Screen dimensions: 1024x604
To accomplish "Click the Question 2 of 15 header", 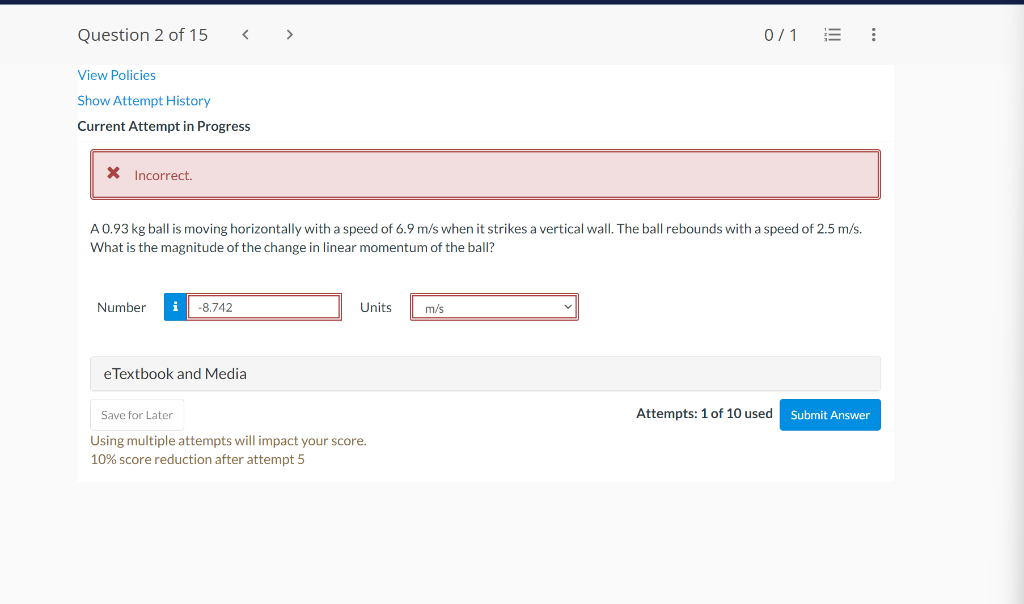I will click(142, 34).
